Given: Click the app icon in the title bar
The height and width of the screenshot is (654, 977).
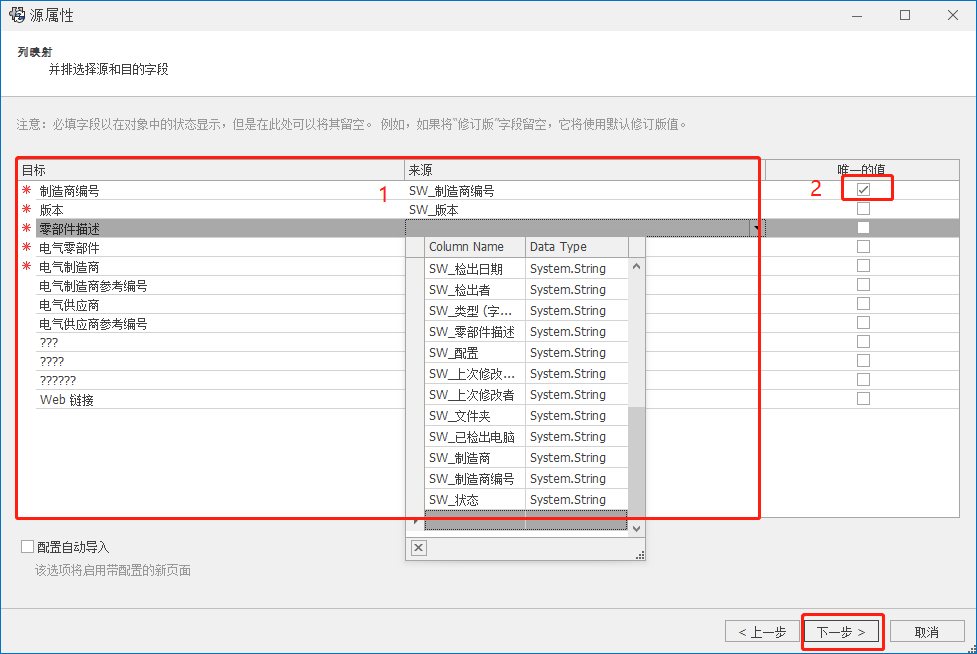Looking at the screenshot, I should [x=16, y=15].
